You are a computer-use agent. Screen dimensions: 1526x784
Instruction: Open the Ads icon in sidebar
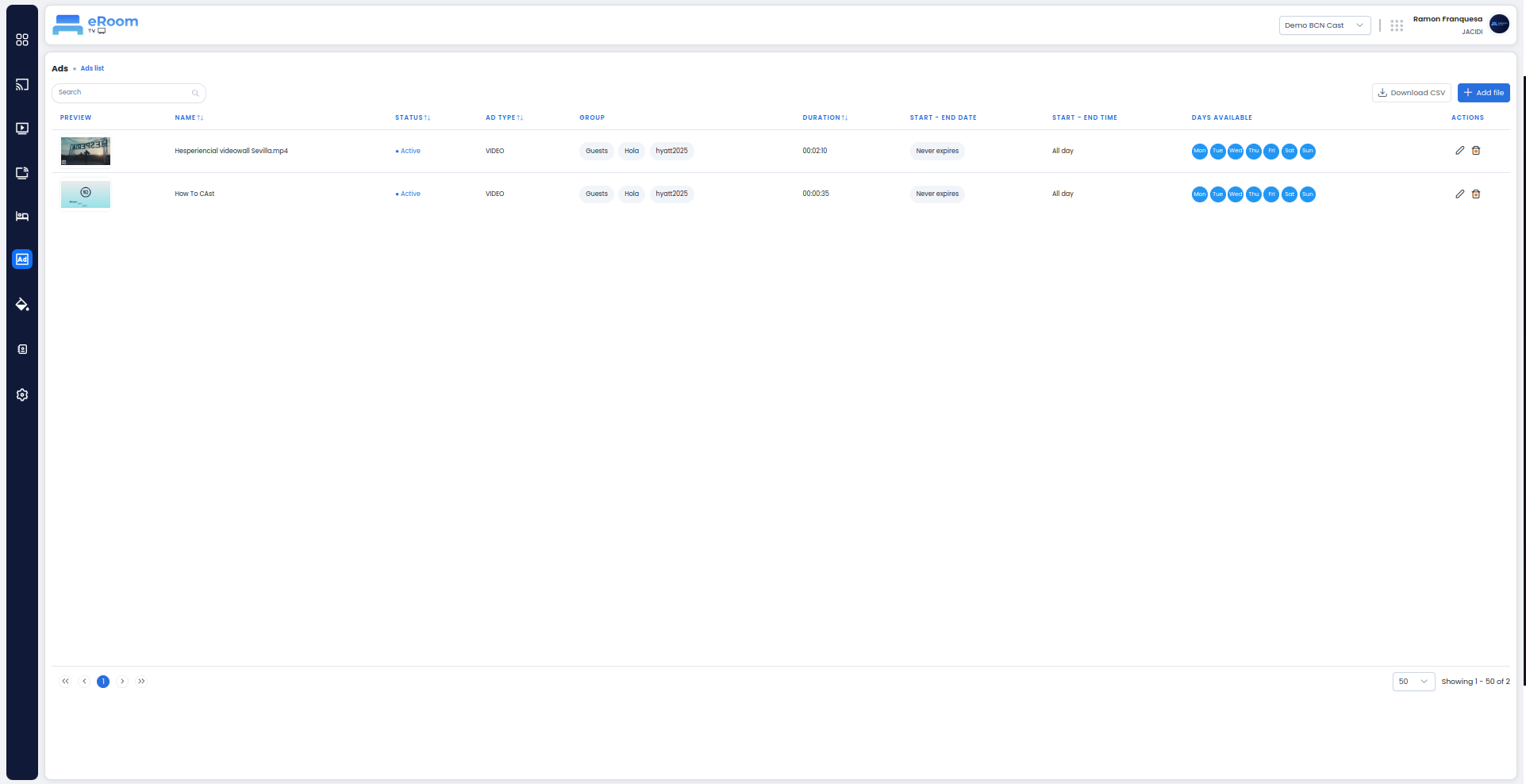22,259
